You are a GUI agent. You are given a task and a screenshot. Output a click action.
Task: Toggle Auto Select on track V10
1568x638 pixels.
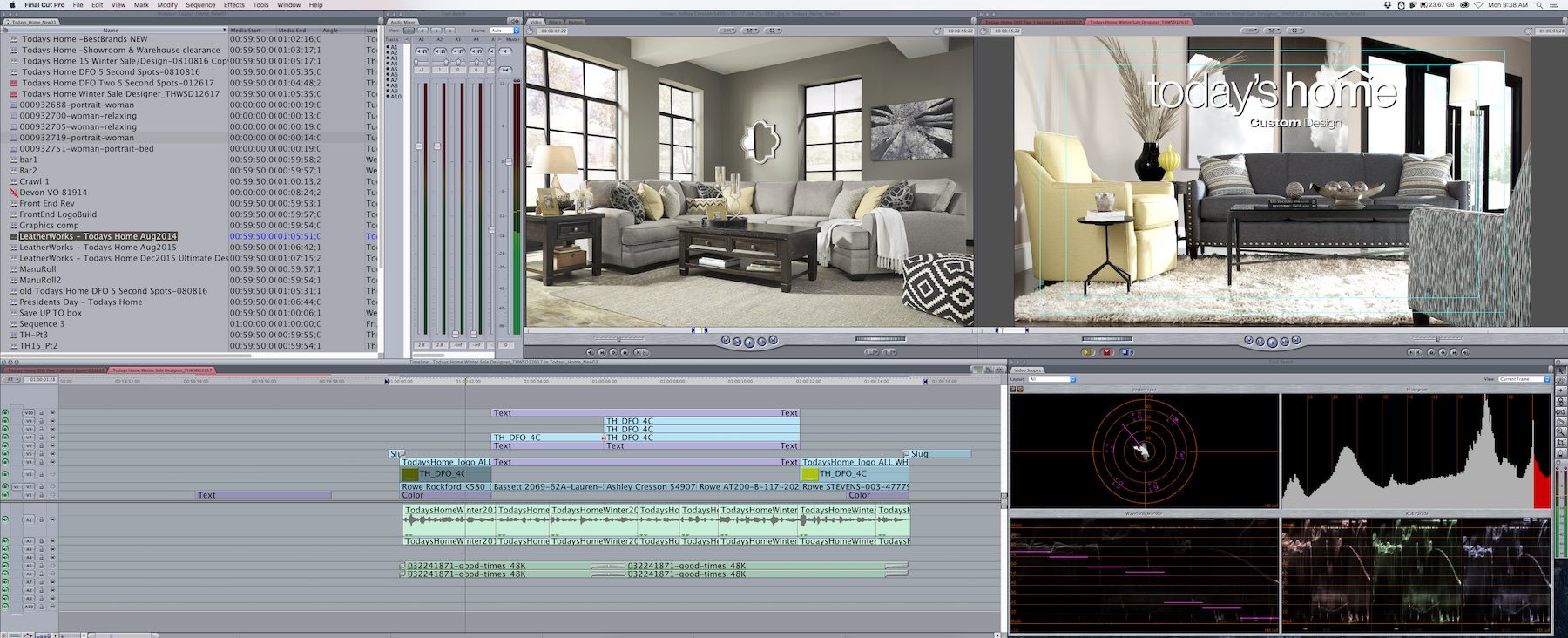[52, 413]
